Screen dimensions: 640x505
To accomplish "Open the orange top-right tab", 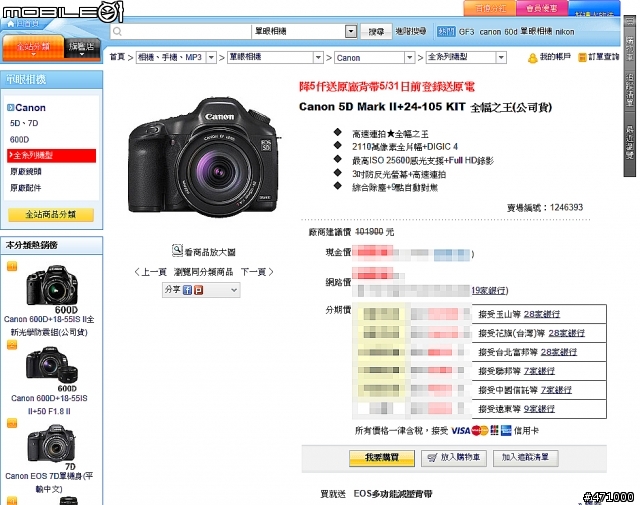I will pyautogui.click(x=490, y=8).
